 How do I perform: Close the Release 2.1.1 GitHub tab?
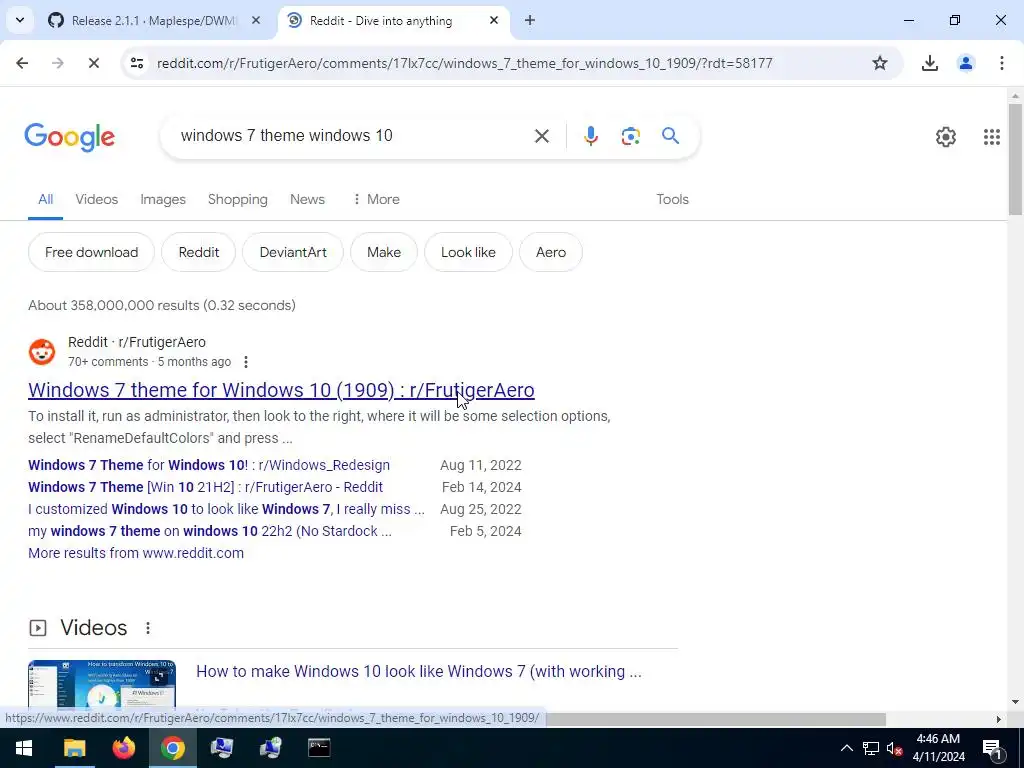point(256,21)
